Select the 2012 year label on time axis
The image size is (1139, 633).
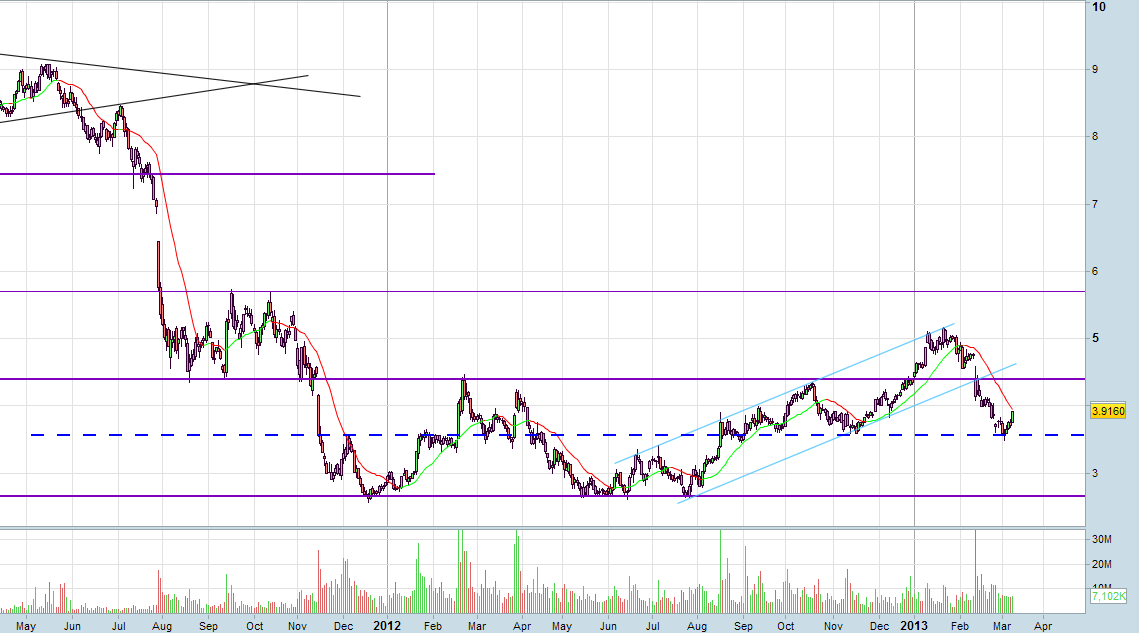(x=387, y=626)
